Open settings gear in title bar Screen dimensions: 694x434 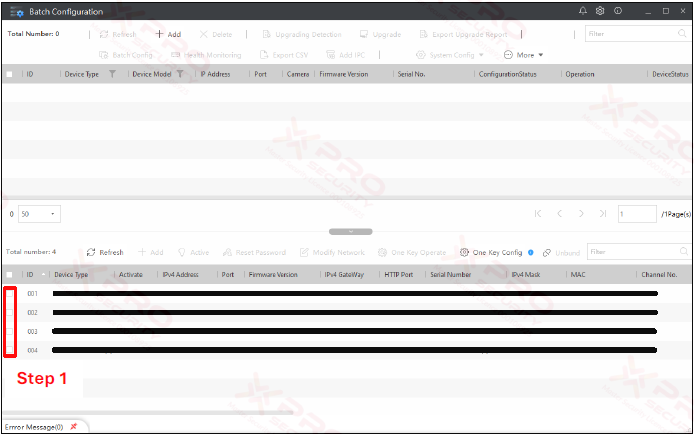point(600,11)
